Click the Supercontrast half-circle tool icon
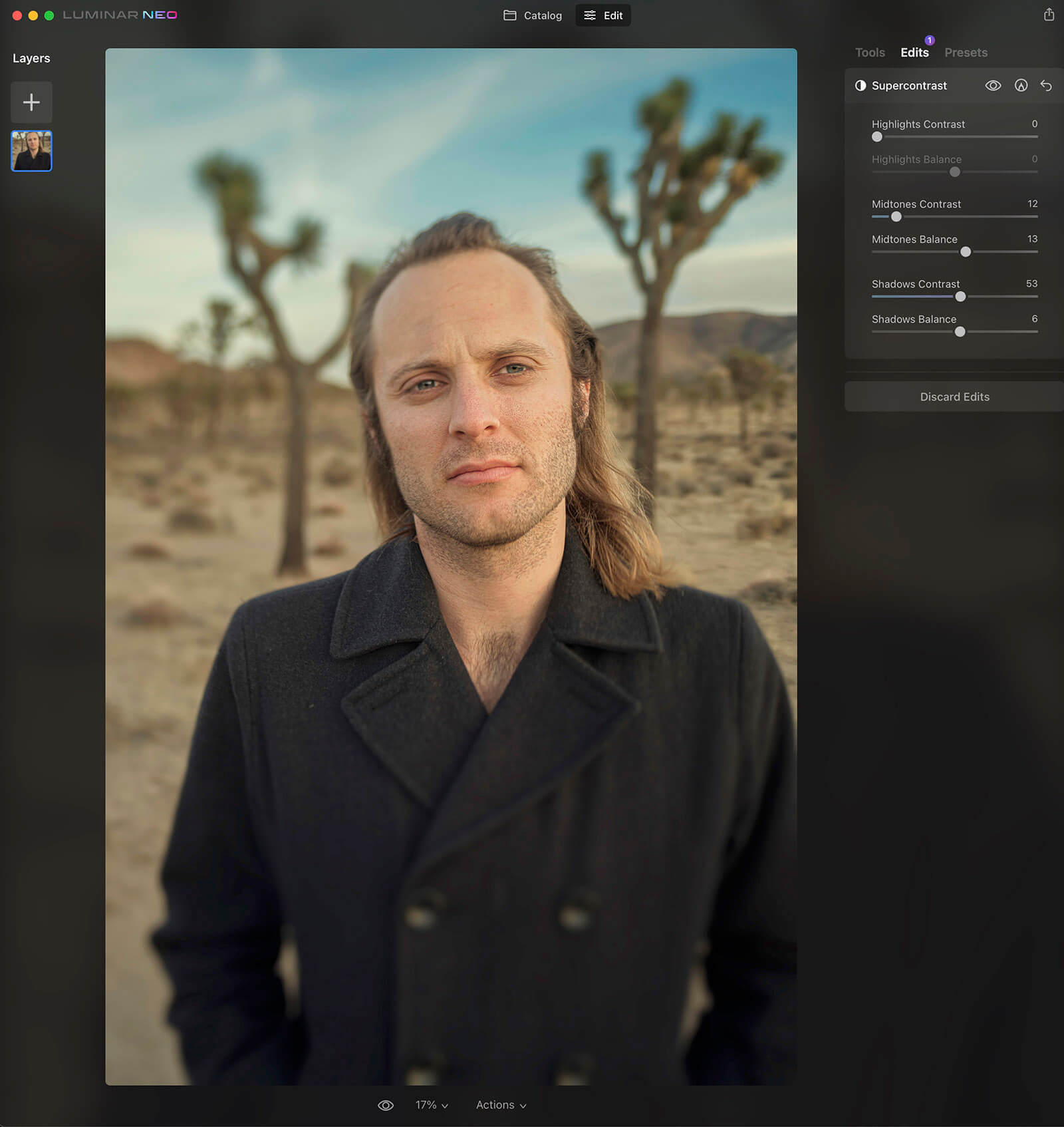The image size is (1064, 1127). (861, 85)
